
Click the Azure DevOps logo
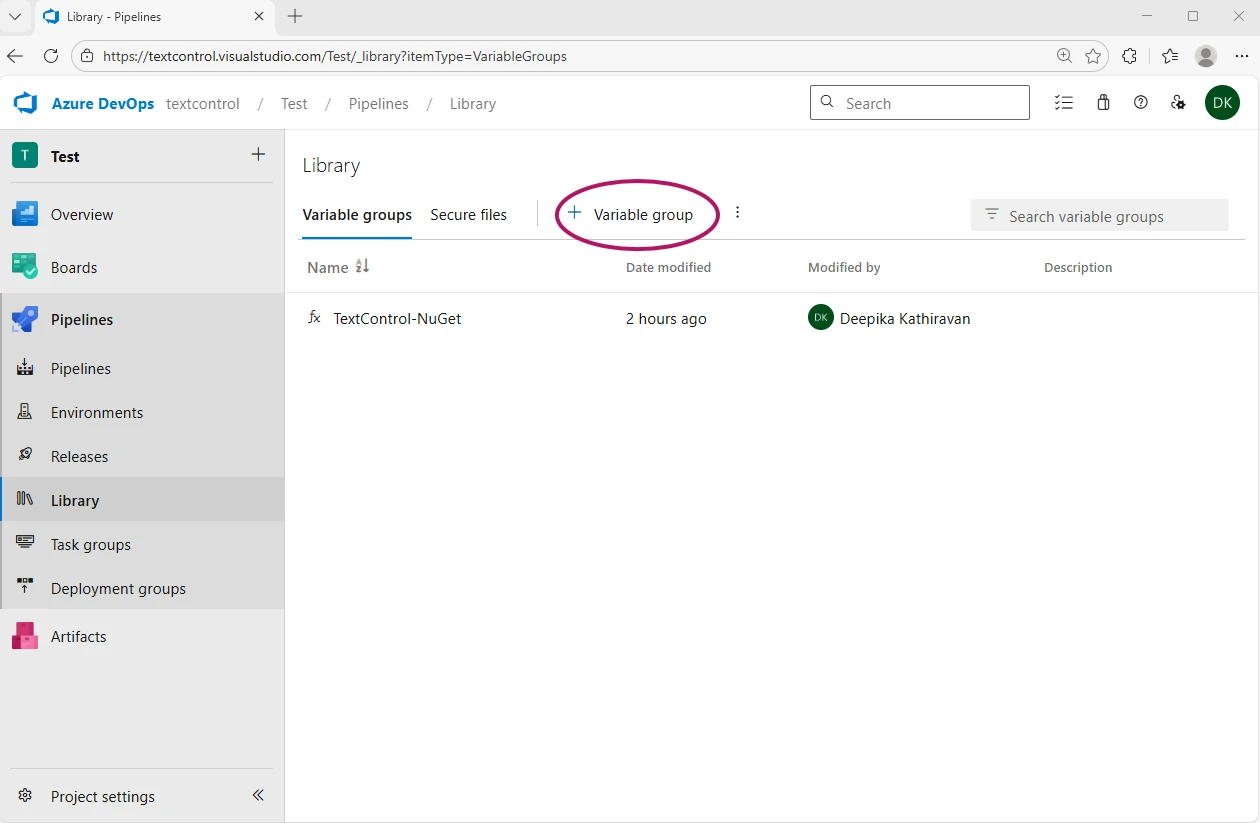tap(24, 103)
